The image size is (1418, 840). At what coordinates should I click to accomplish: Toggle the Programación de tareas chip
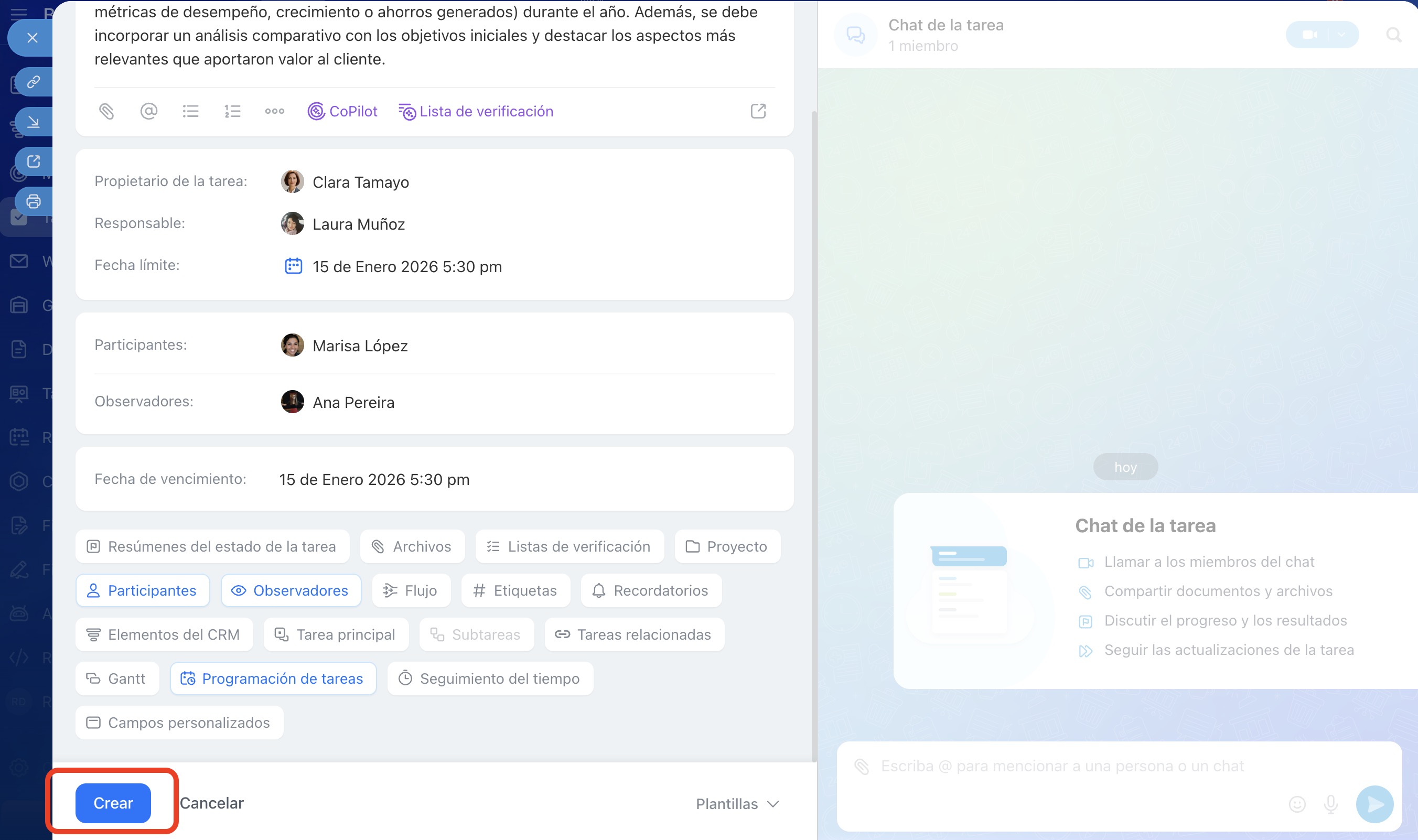273,678
